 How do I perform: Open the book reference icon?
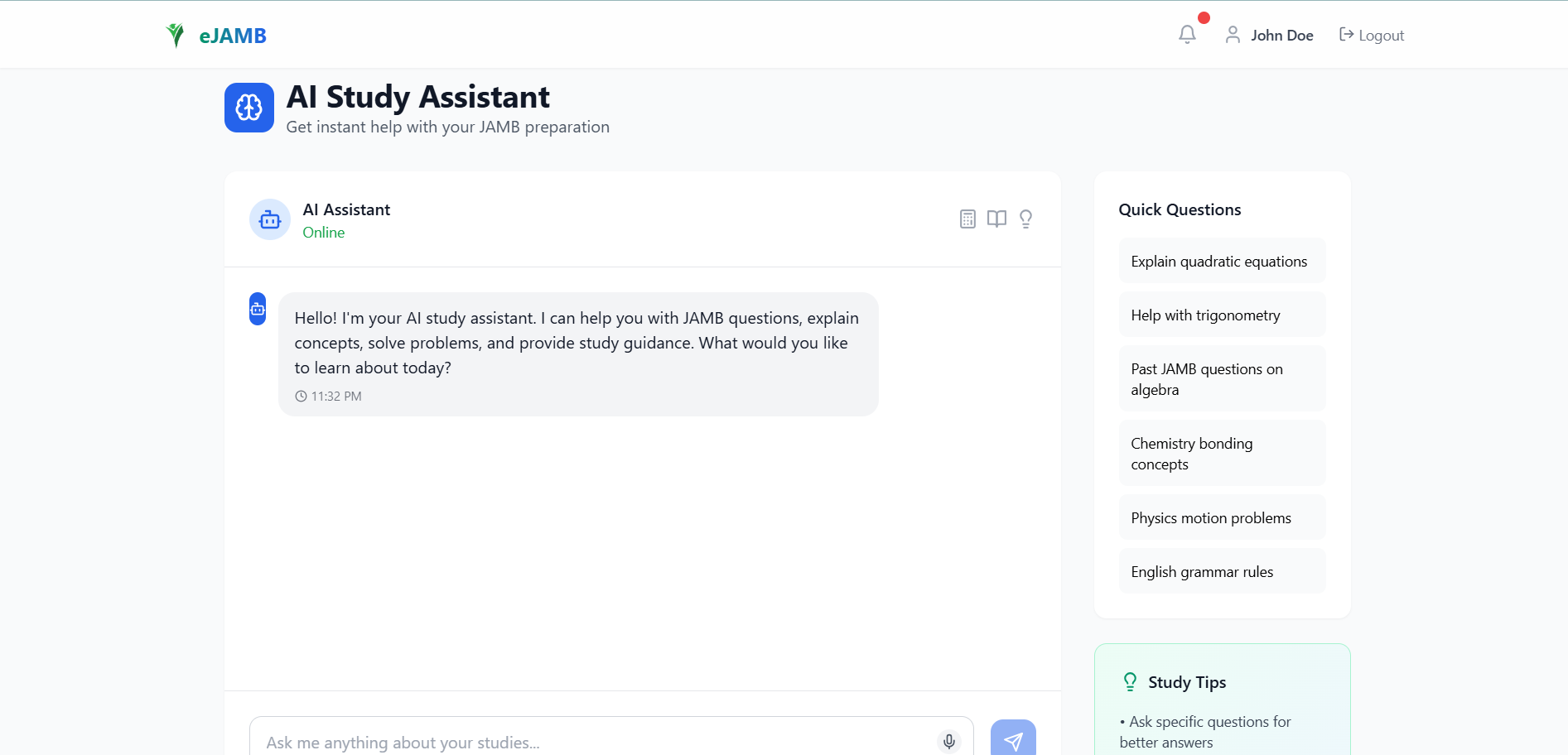coord(996,219)
